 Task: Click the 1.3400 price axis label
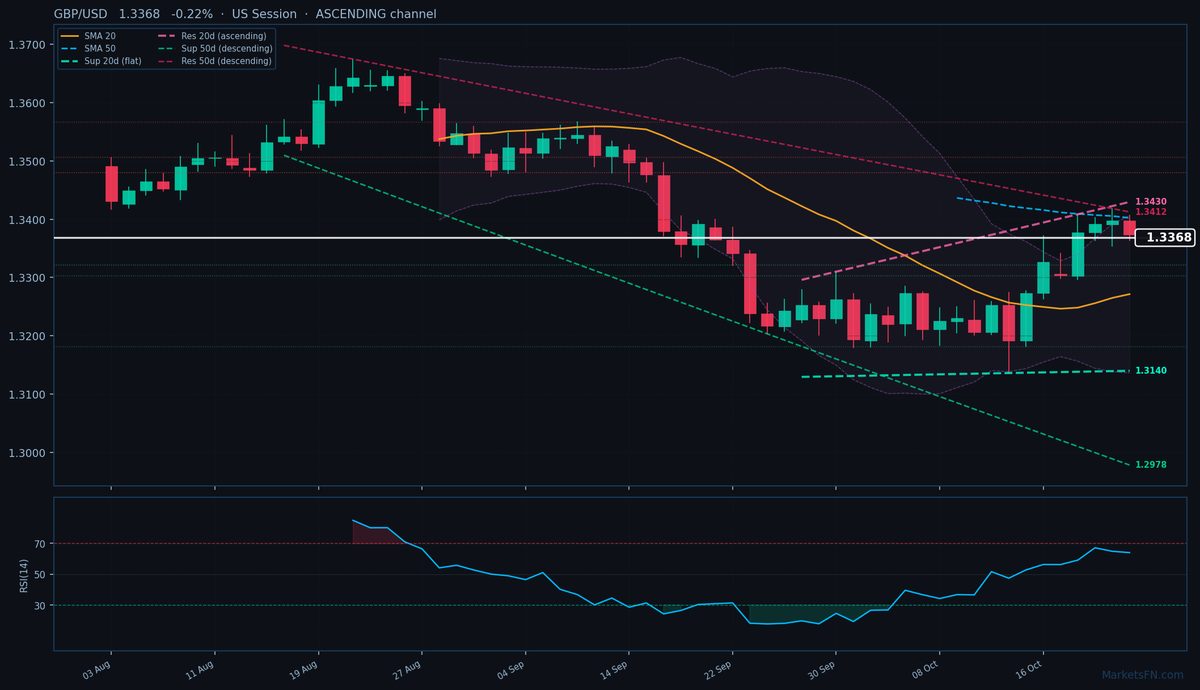26,220
